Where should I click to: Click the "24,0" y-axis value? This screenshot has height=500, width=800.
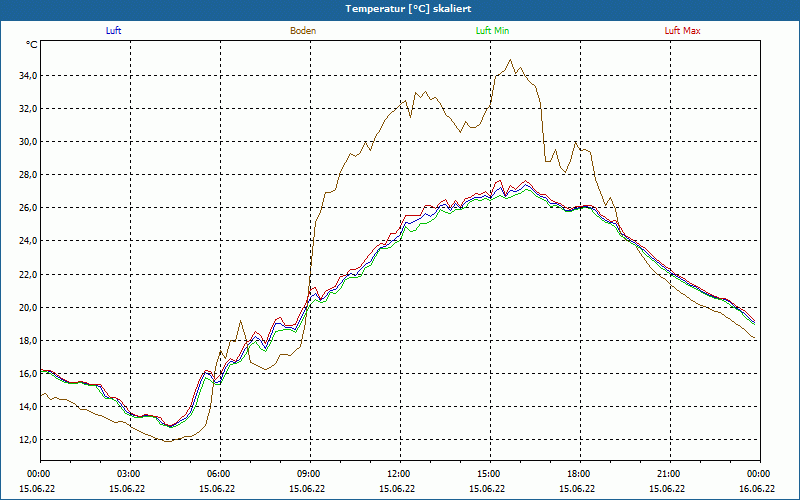tap(28, 241)
